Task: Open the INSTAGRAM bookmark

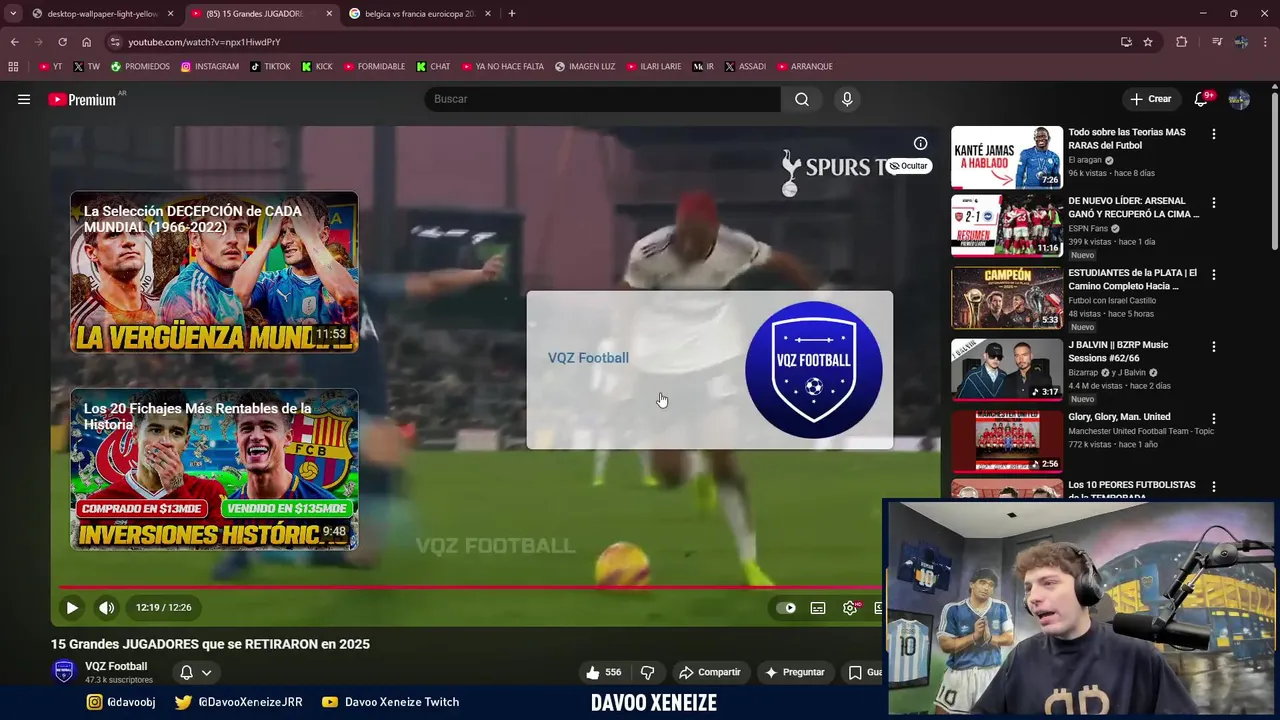Action: (x=209, y=67)
